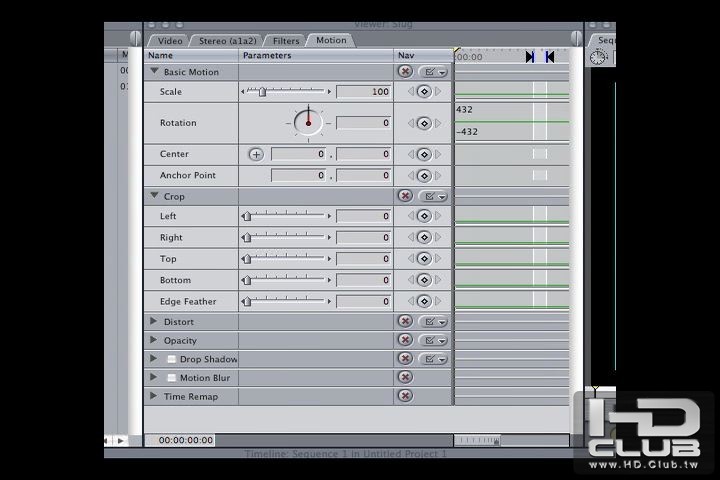Click the Crop Bottom slider handle

247,280
